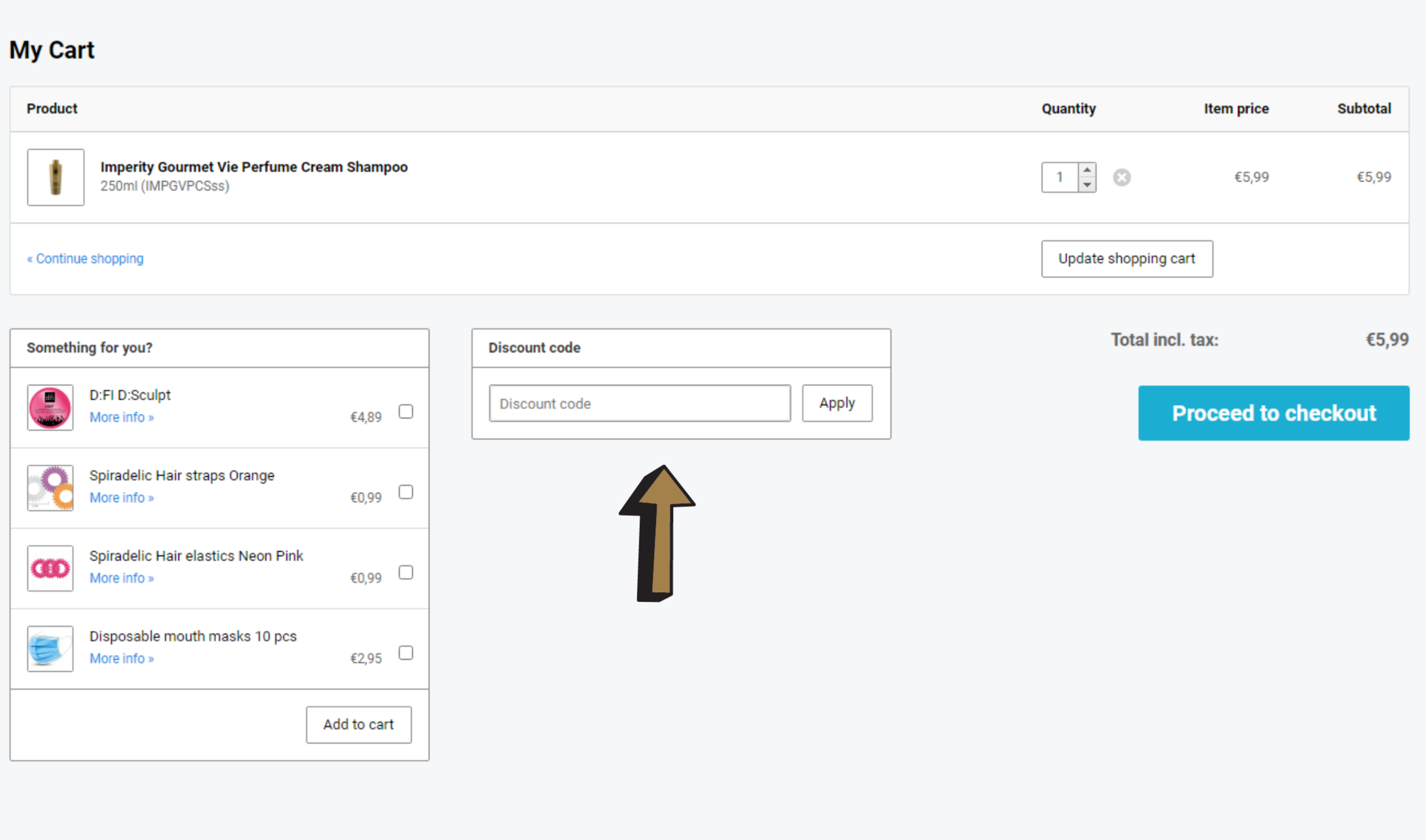Click the €4,89 price

[366, 418]
